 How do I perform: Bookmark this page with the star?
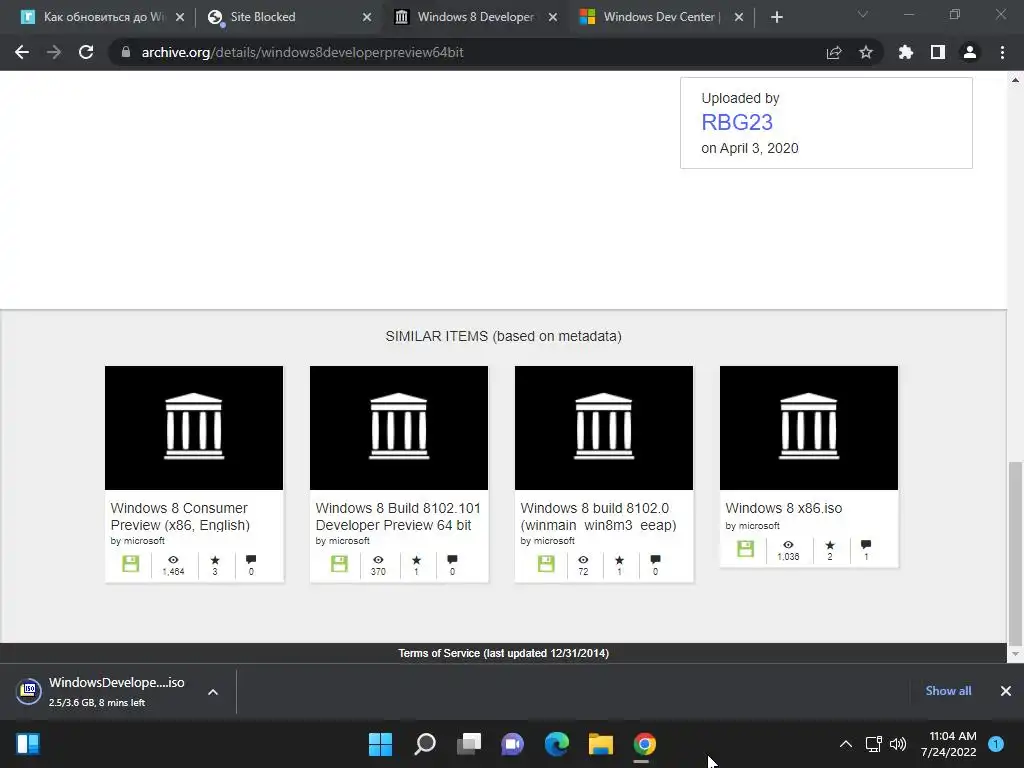tap(866, 52)
